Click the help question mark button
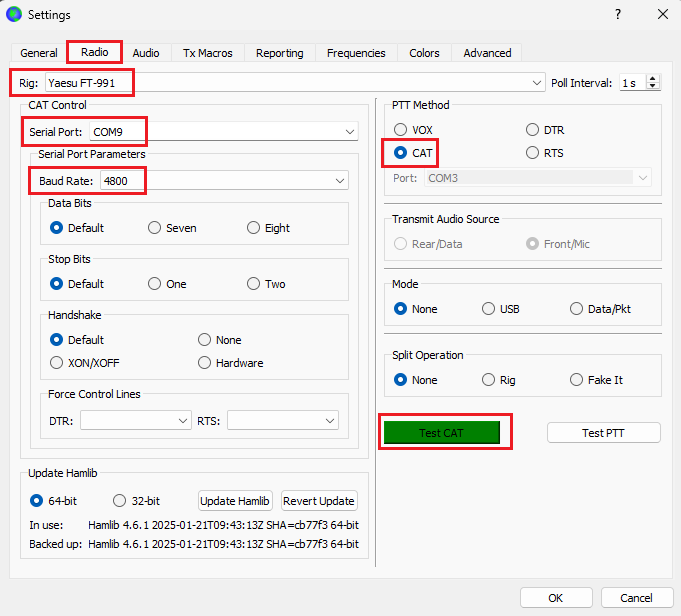 618,14
